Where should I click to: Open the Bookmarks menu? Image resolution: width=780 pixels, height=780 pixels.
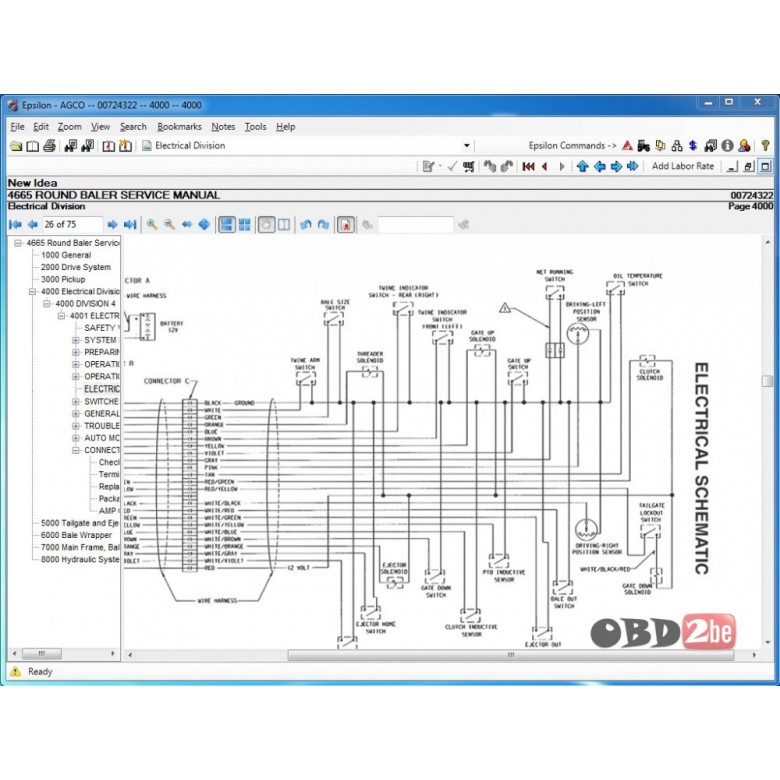180,127
